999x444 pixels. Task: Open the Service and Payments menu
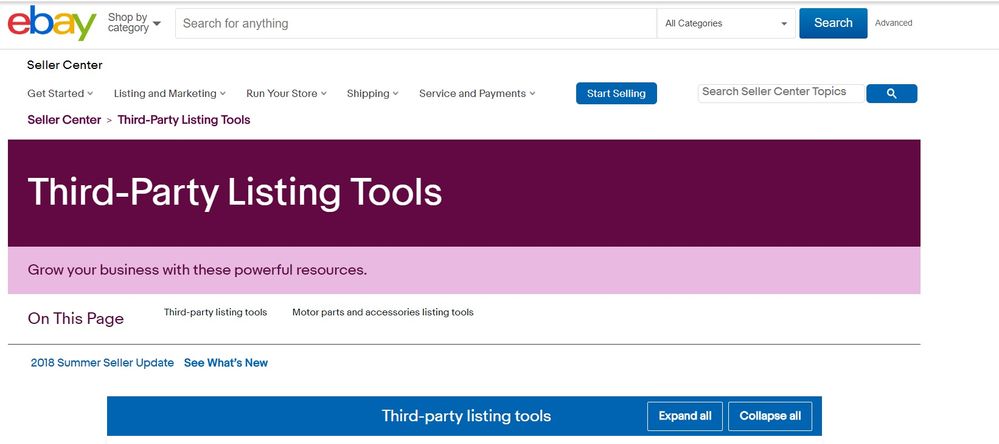coord(477,94)
